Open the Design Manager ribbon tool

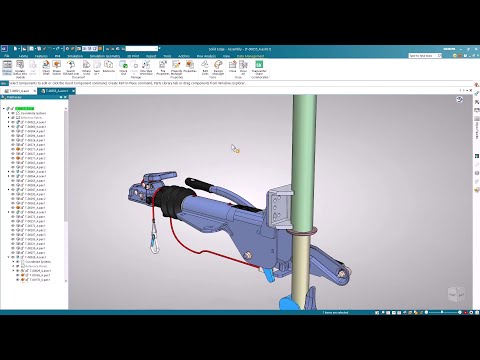point(218,68)
